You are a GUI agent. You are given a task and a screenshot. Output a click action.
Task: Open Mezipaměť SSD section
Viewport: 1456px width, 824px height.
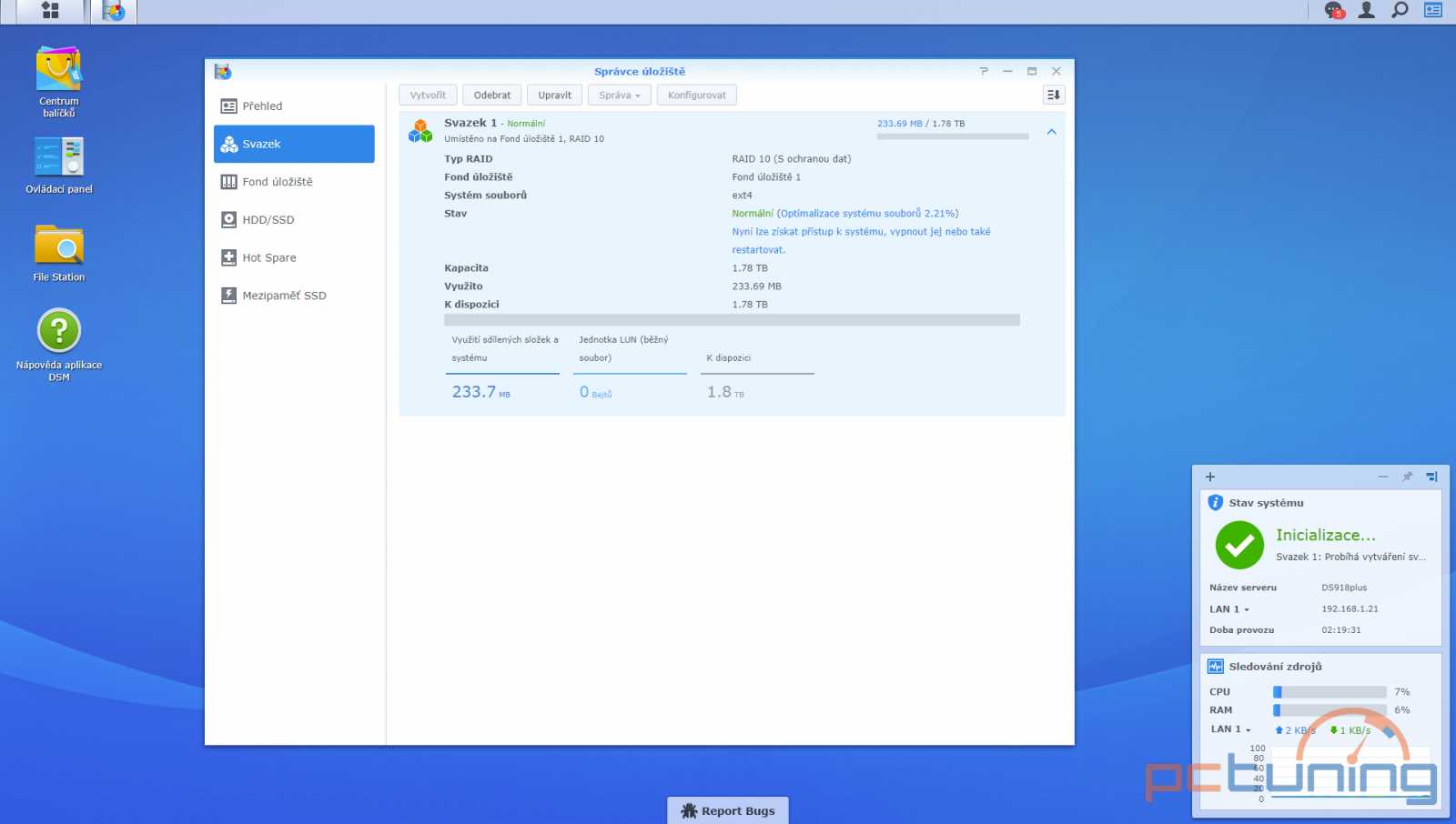point(294,296)
